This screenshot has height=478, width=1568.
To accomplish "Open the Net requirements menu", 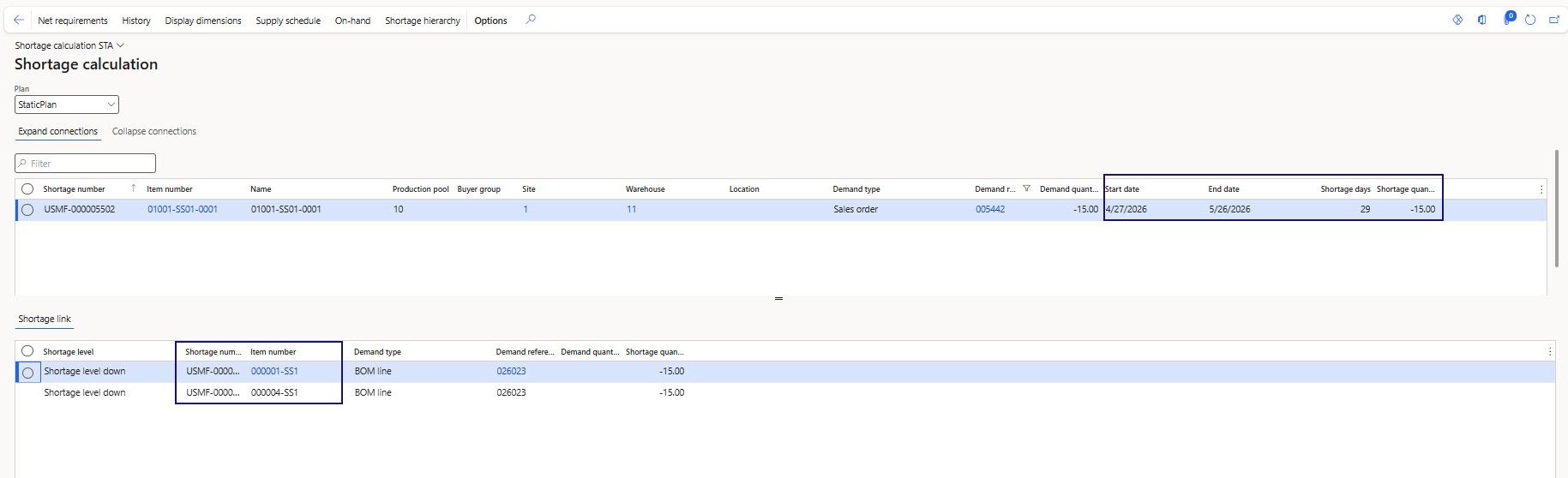I will pos(73,21).
